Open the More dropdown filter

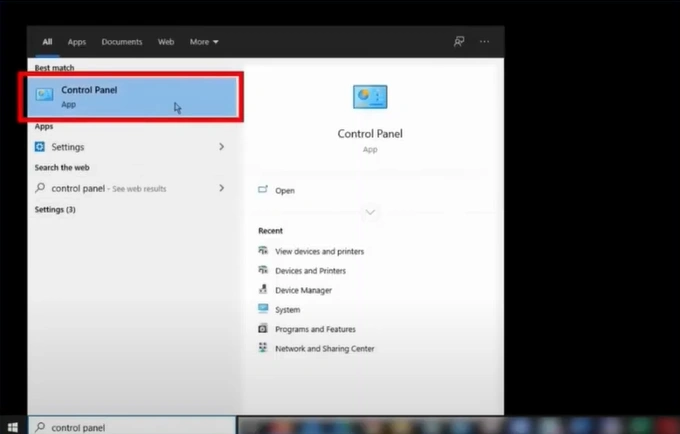pos(204,42)
